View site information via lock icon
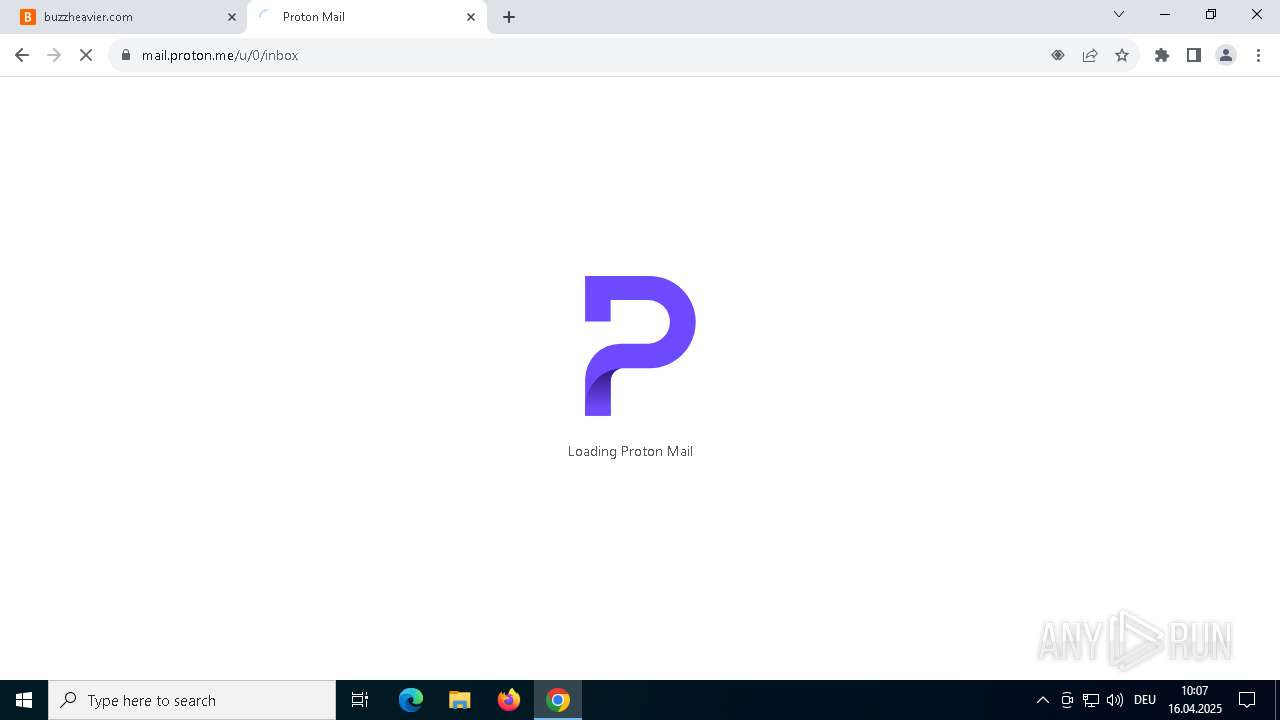This screenshot has width=1280, height=720. click(126, 55)
